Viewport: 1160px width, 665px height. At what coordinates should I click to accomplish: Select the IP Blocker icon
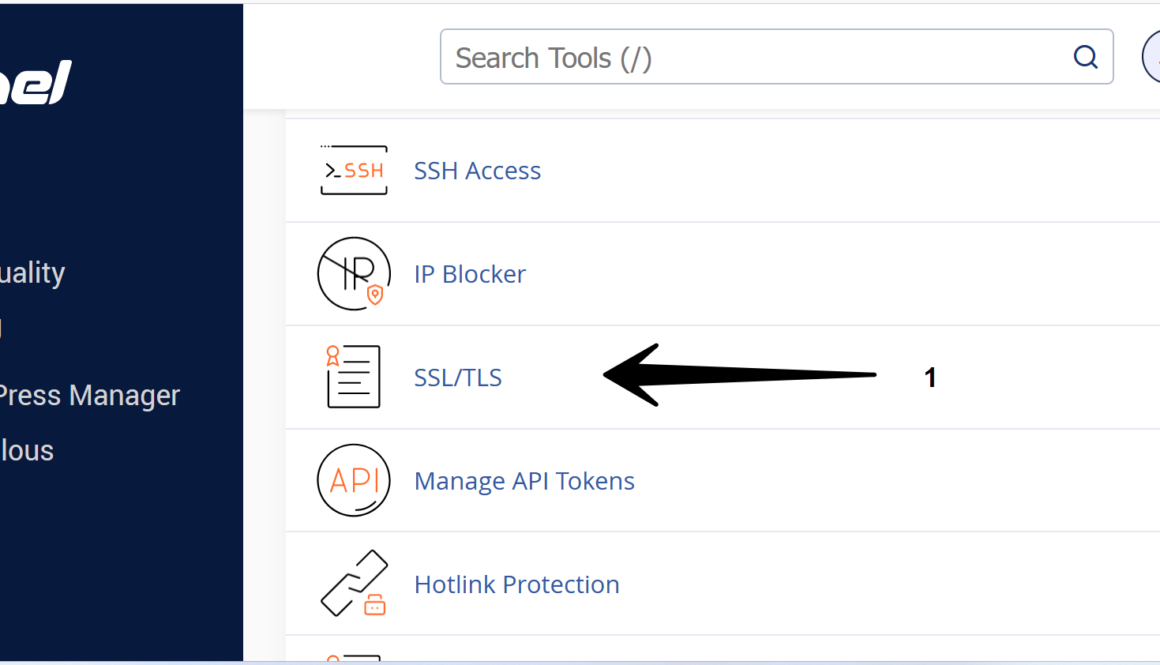353,273
